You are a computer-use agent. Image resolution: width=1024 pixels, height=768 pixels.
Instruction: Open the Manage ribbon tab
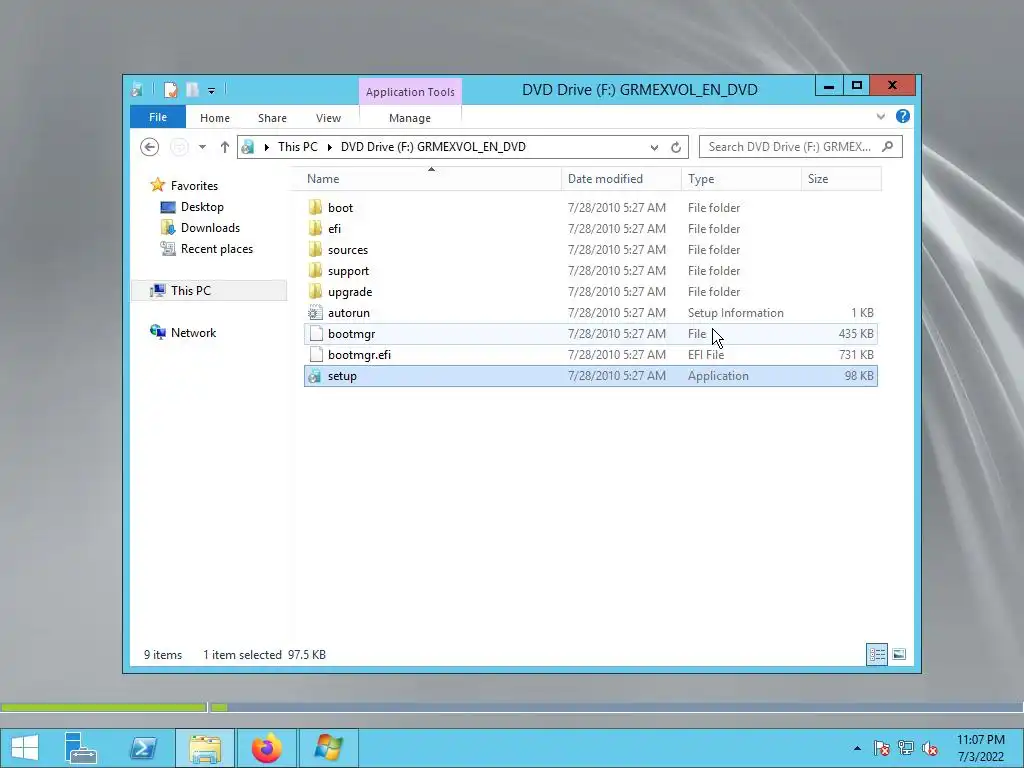coord(410,118)
